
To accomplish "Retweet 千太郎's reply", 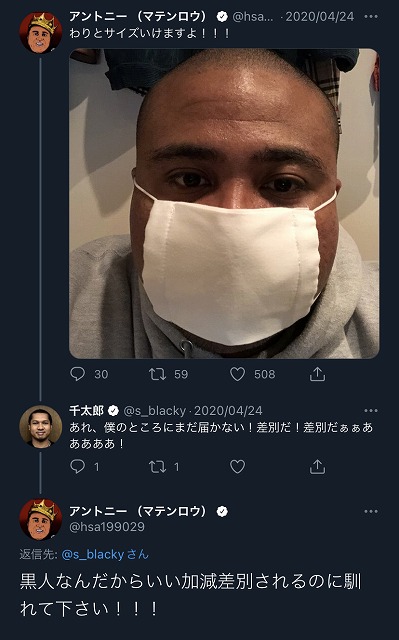I will pos(157,467).
